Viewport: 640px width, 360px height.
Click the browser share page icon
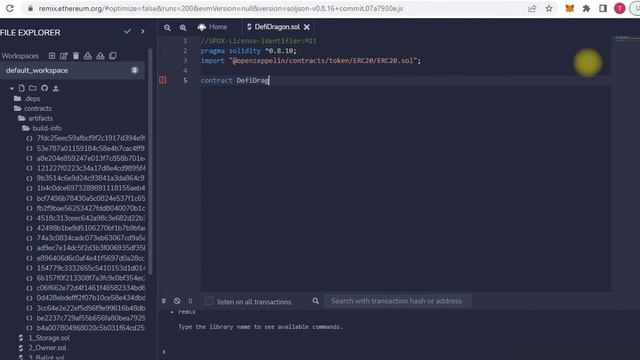click(x=532, y=9)
